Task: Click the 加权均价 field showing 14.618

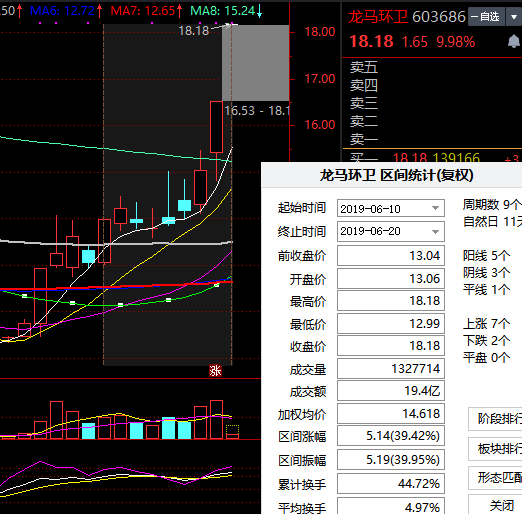Action: pyautogui.click(x=391, y=414)
